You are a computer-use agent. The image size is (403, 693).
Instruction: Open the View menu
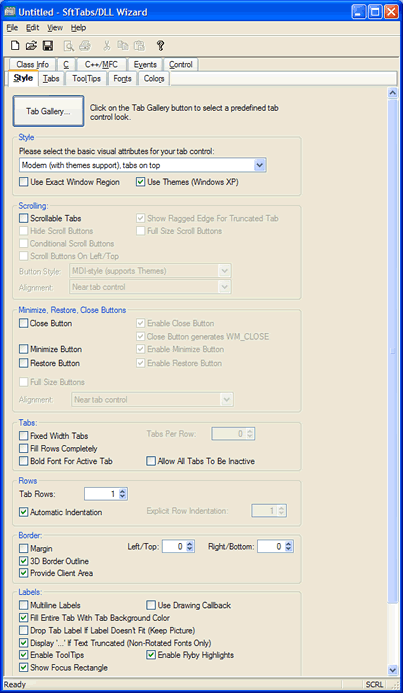point(55,28)
